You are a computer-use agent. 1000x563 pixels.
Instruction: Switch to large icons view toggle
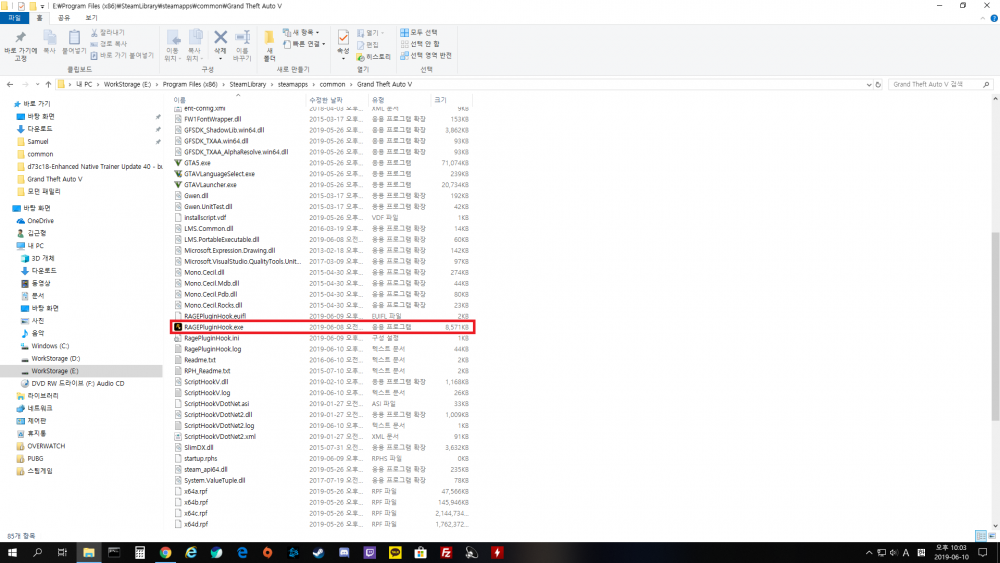(x=992, y=536)
